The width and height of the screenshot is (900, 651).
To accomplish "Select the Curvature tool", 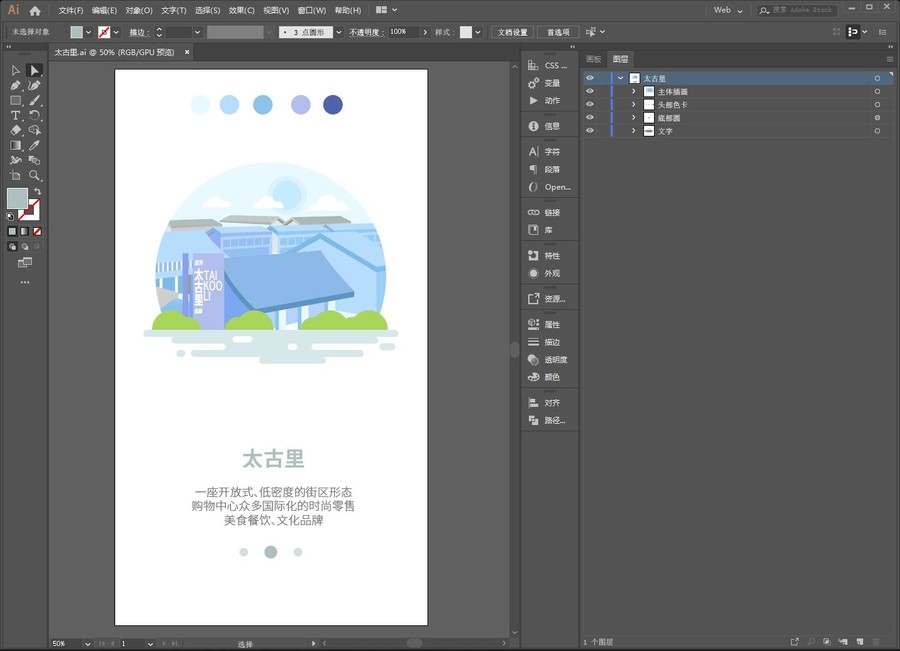I will pyautogui.click(x=34, y=86).
